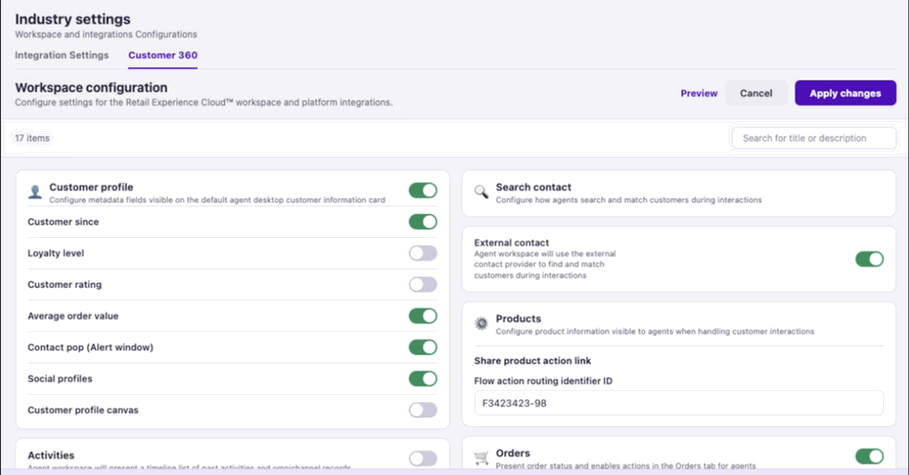Click the Search contact magnifier icon
Viewport: 909px width, 475px height.
coord(481,192)
